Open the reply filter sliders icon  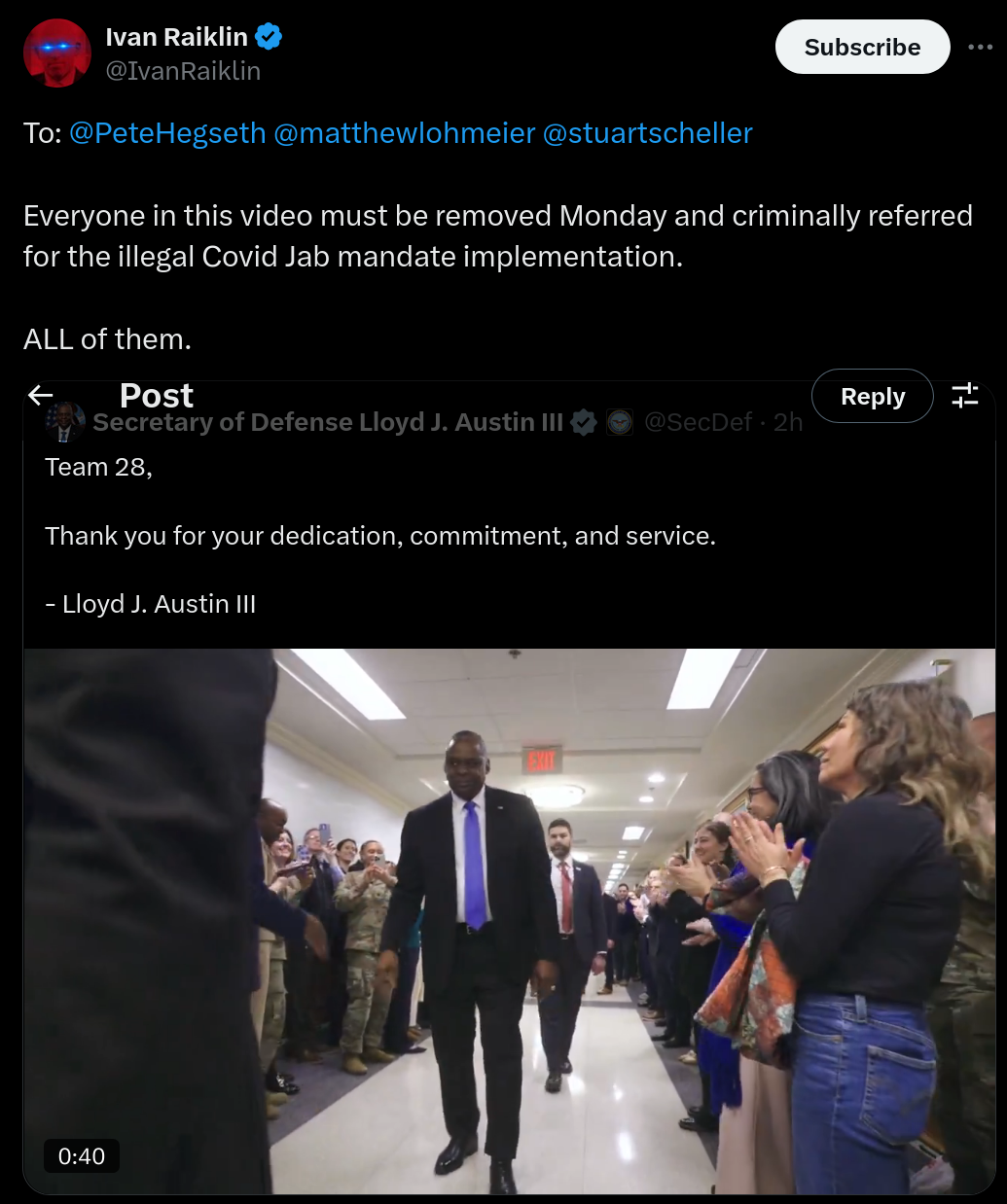tap(964, 395)
